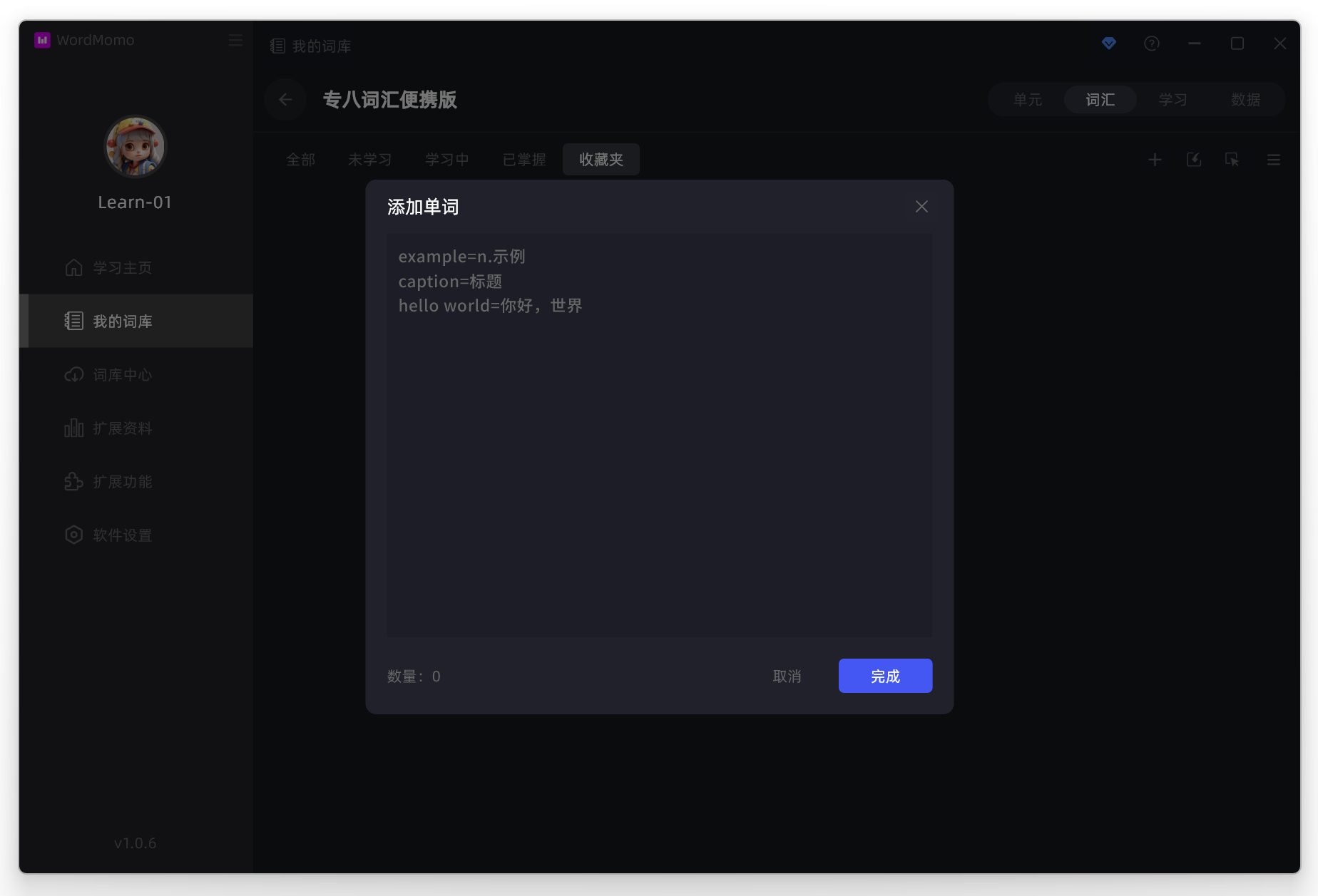Switch to the 学习 tab
This screenshot has height=896, width=1318.
(1173, 100)
